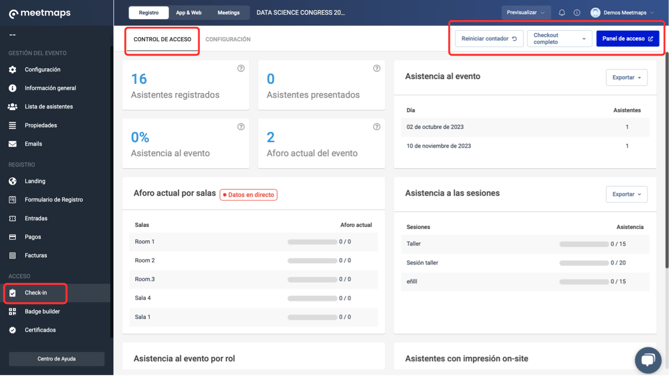The image size is (670, 377).
Task: Click the 02 de octubre de 2023 row
Action: pos(525,127)
